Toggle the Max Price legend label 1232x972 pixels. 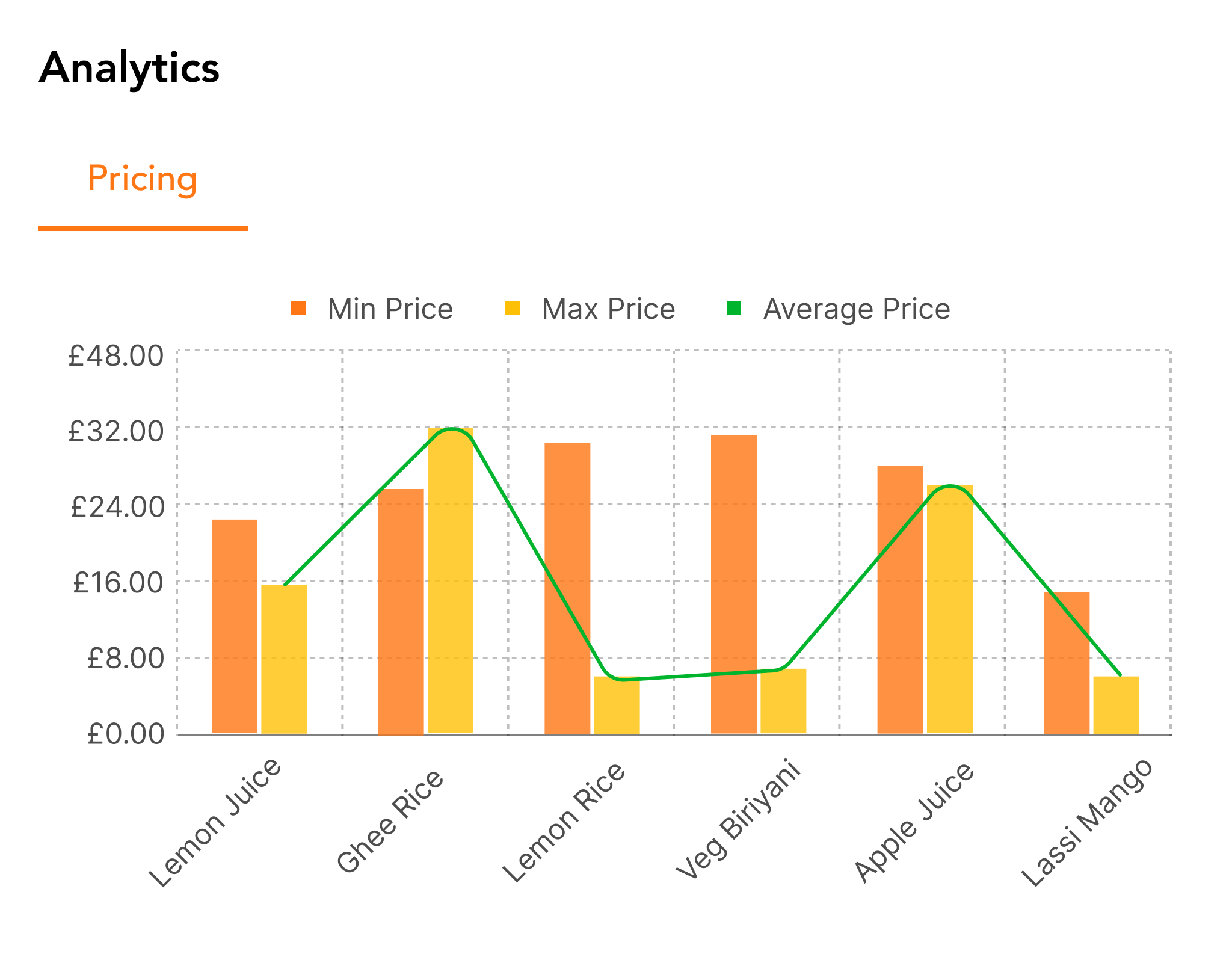[608, 309]
